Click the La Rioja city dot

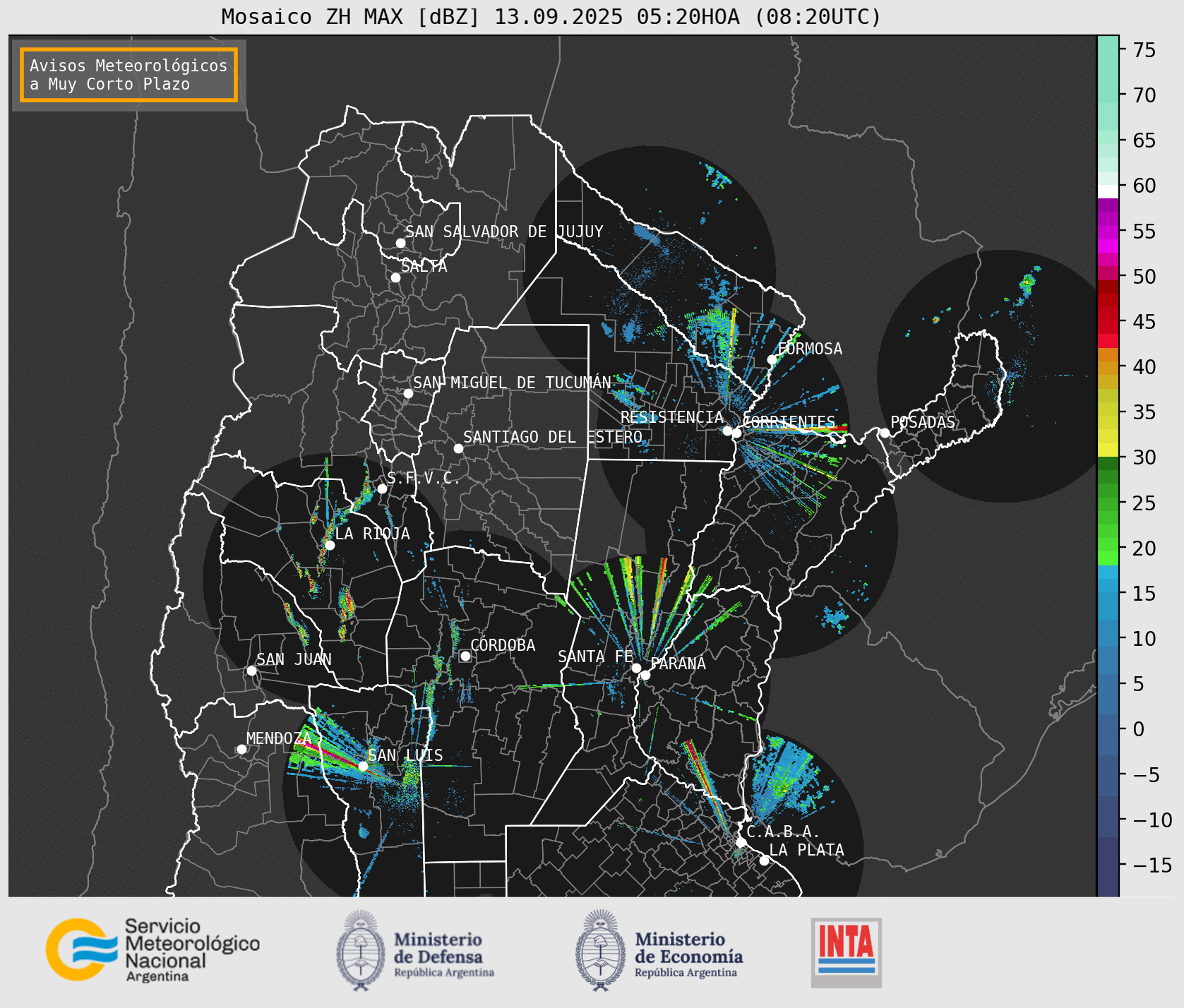click(x=330, y=545)
